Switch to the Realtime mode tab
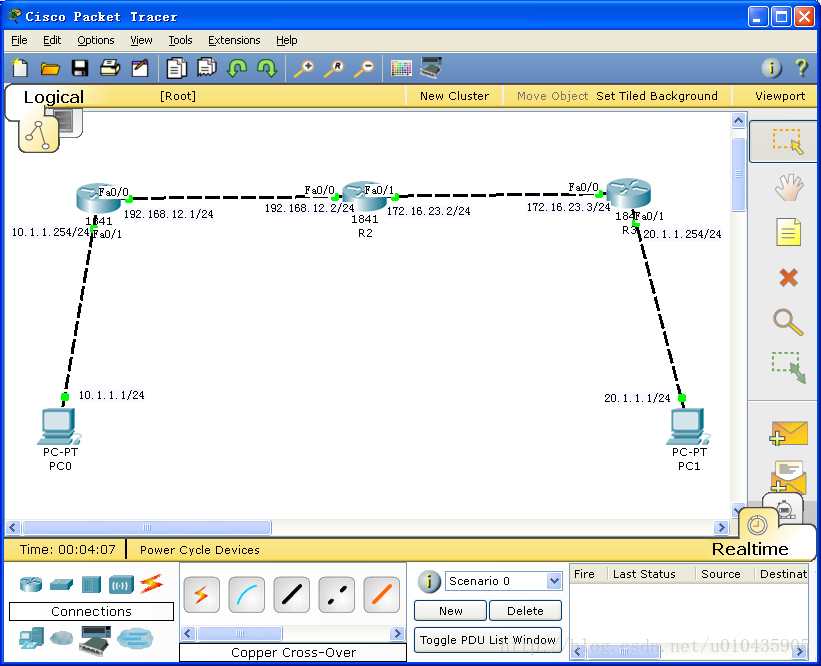This screenshot has width=821, height=666. (750, 549)
